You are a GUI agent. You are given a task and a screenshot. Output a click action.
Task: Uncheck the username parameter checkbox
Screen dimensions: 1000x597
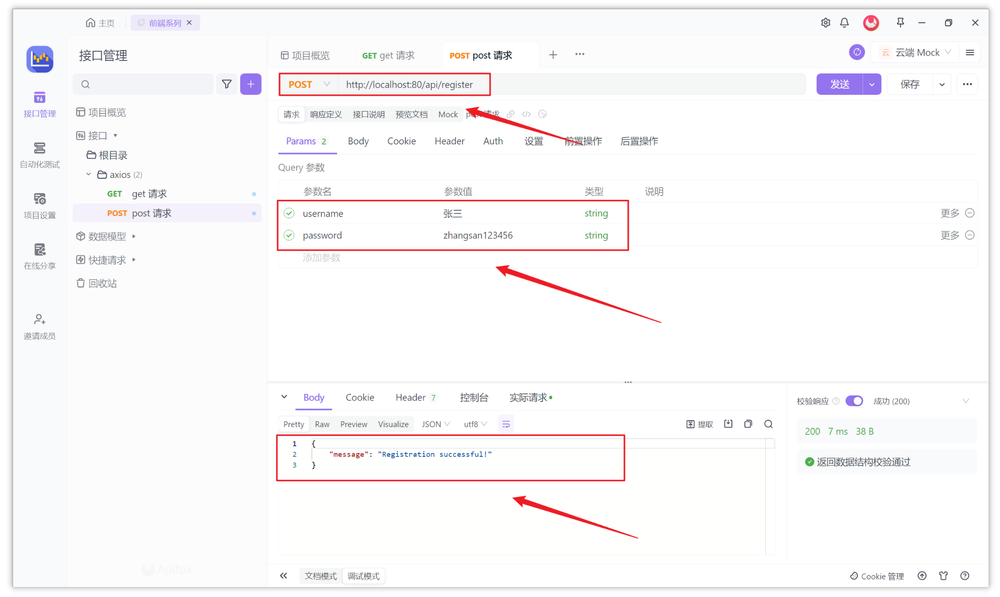289,213
